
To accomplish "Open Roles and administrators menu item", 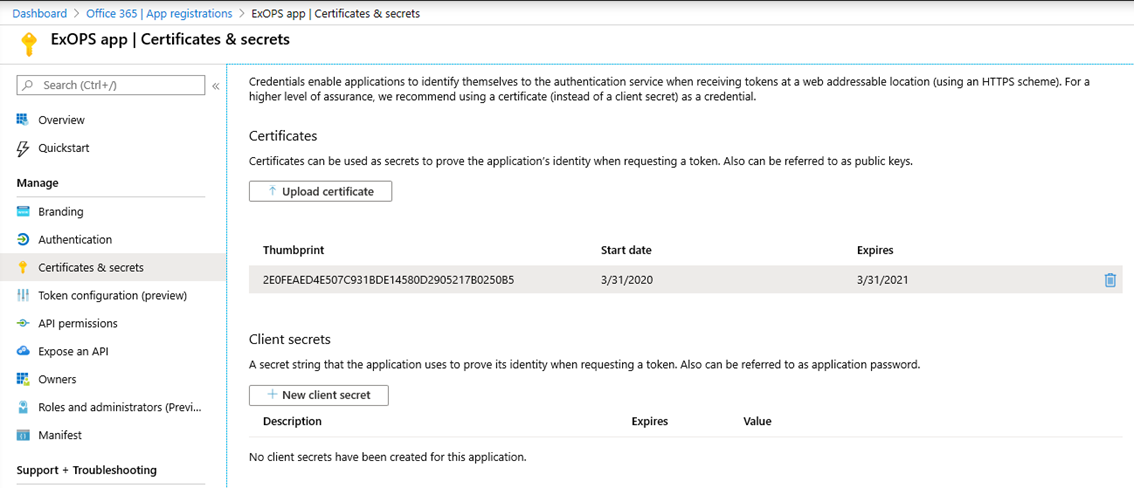I will [x=119, y=408].
